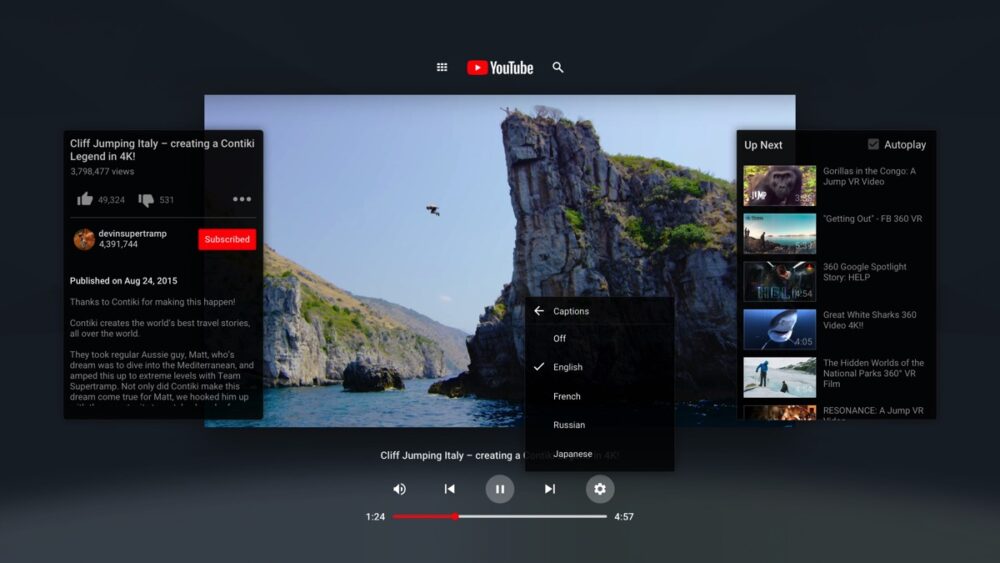
Task: Turn captions Off in the captions menu
Action: [x=560, y=338]
